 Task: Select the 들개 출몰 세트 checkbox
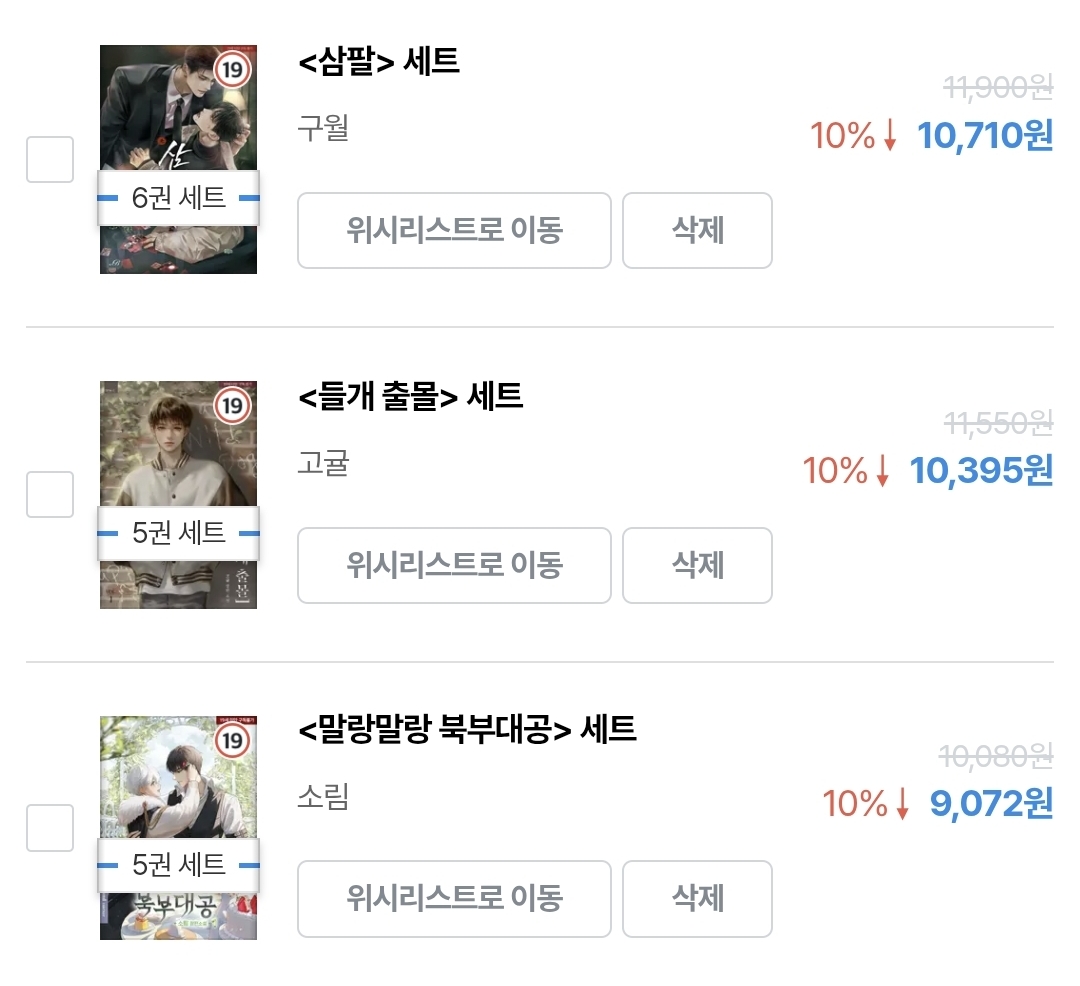(50, 494)
